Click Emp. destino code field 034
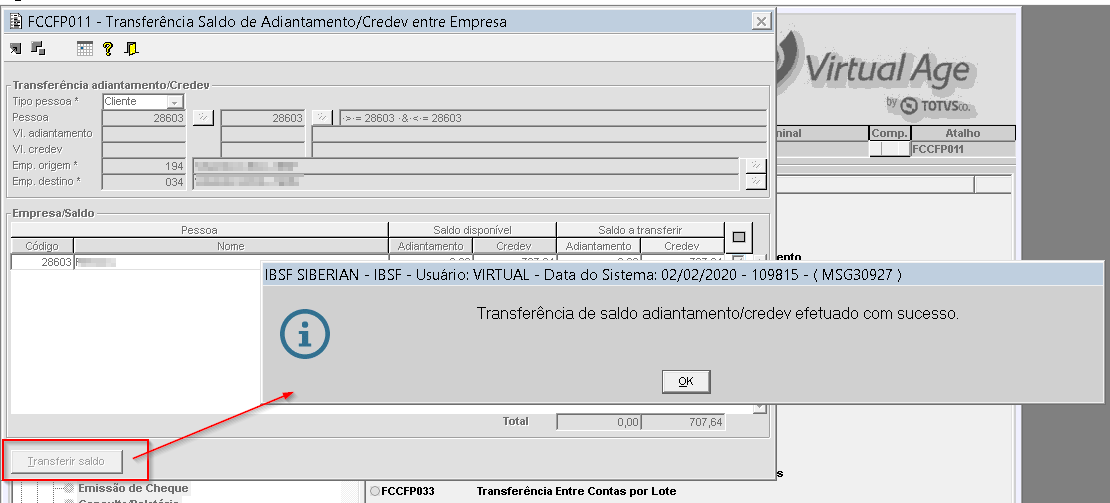The height and width of the screenshot is (503, 1110). (x=144, y=182)
